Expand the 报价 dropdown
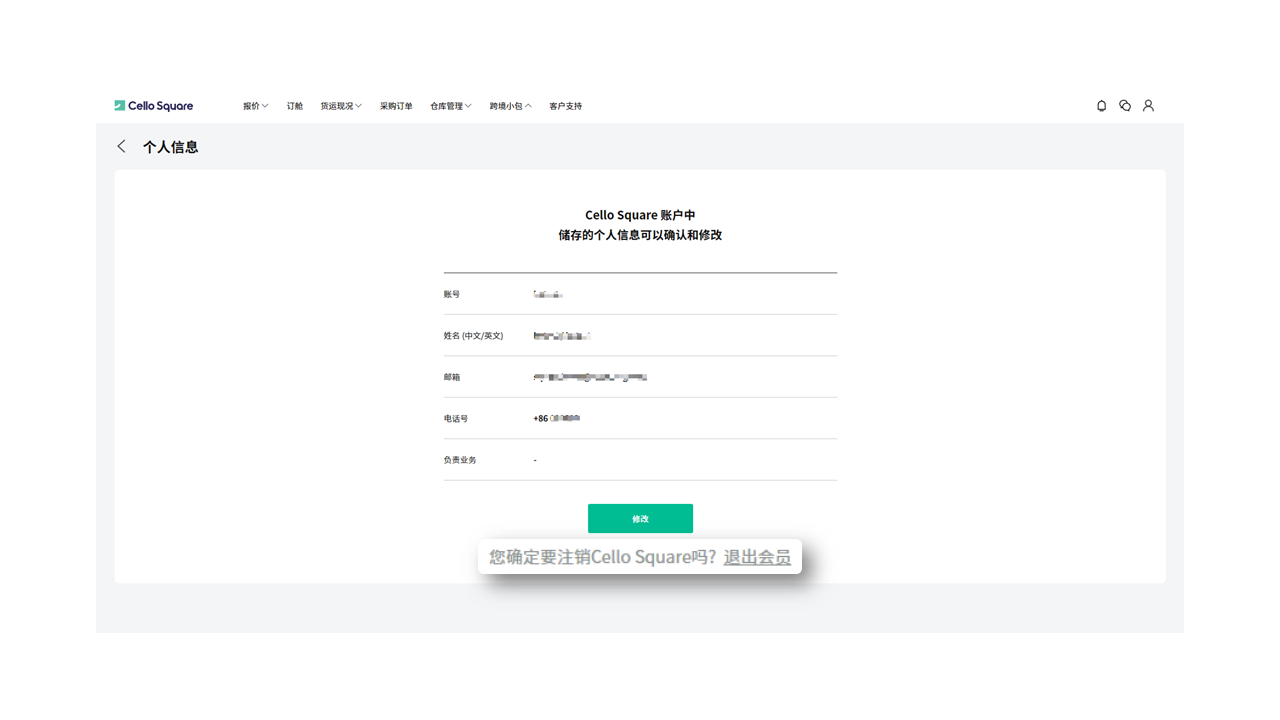The width and height of the screenshot is (1280, 720). tap(255, 105)
